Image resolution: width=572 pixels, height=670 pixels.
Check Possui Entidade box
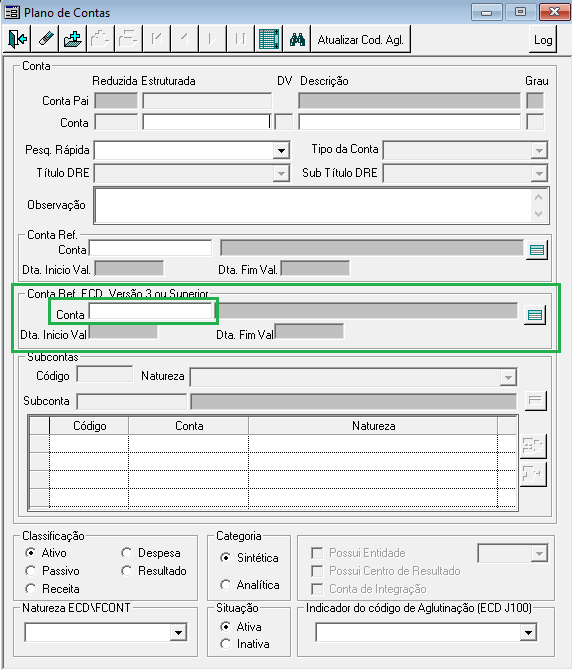click(x=317, y=553)
